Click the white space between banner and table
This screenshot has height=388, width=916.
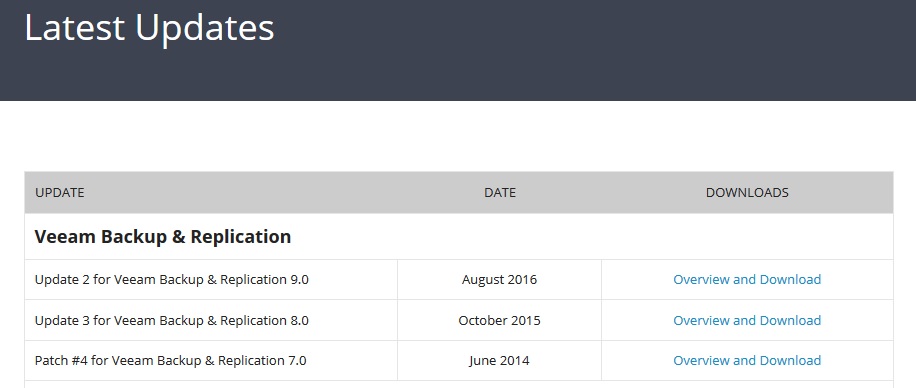click(458, 136)
